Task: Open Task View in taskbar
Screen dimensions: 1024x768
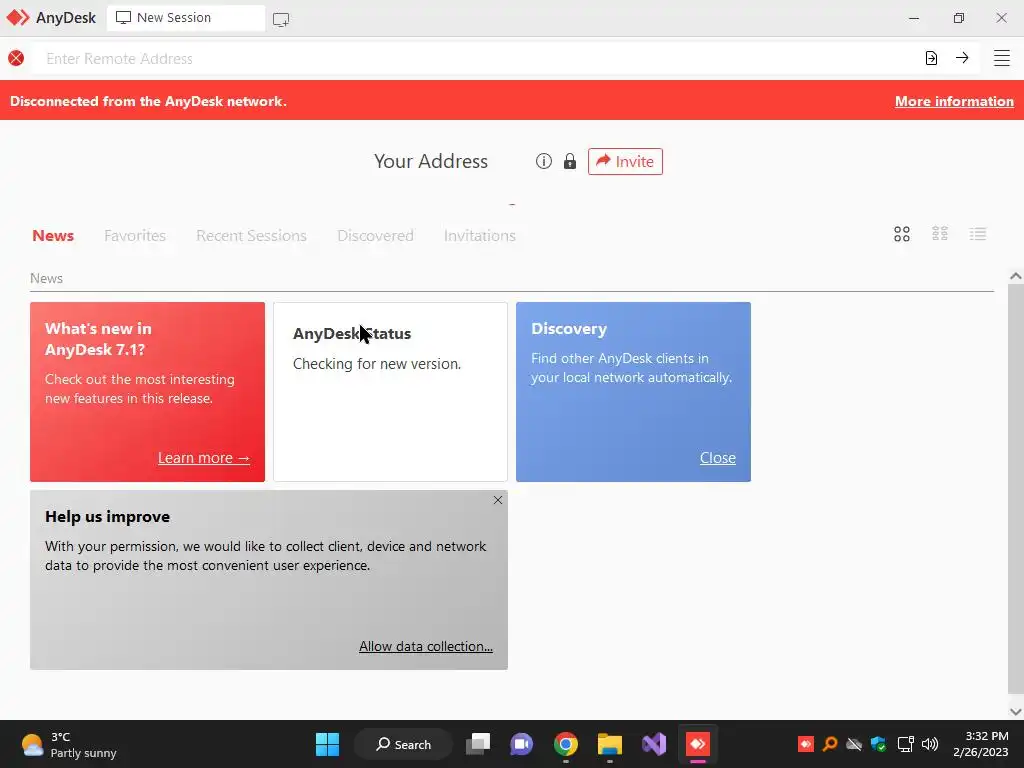Action: tap(478, 744)
